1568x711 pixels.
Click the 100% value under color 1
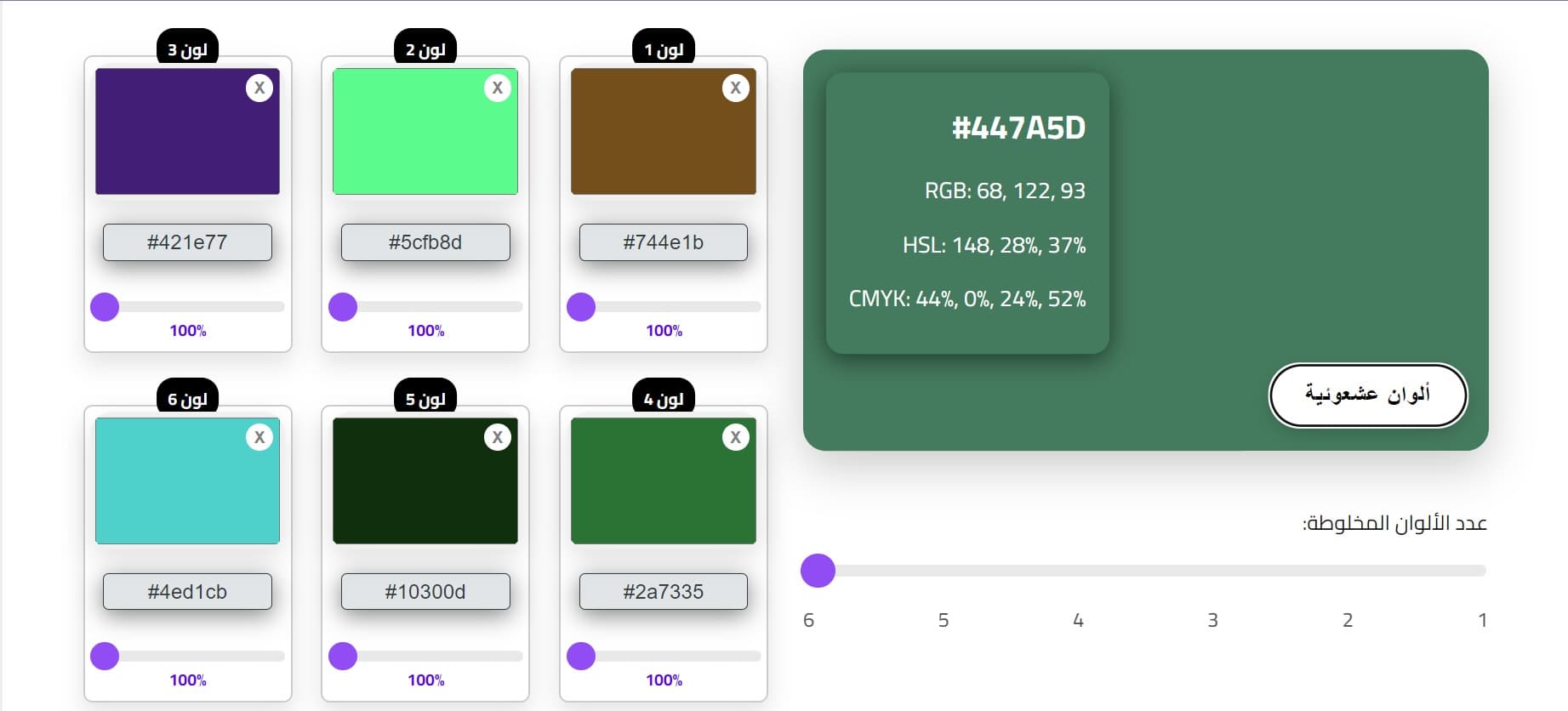coord(664,331)
